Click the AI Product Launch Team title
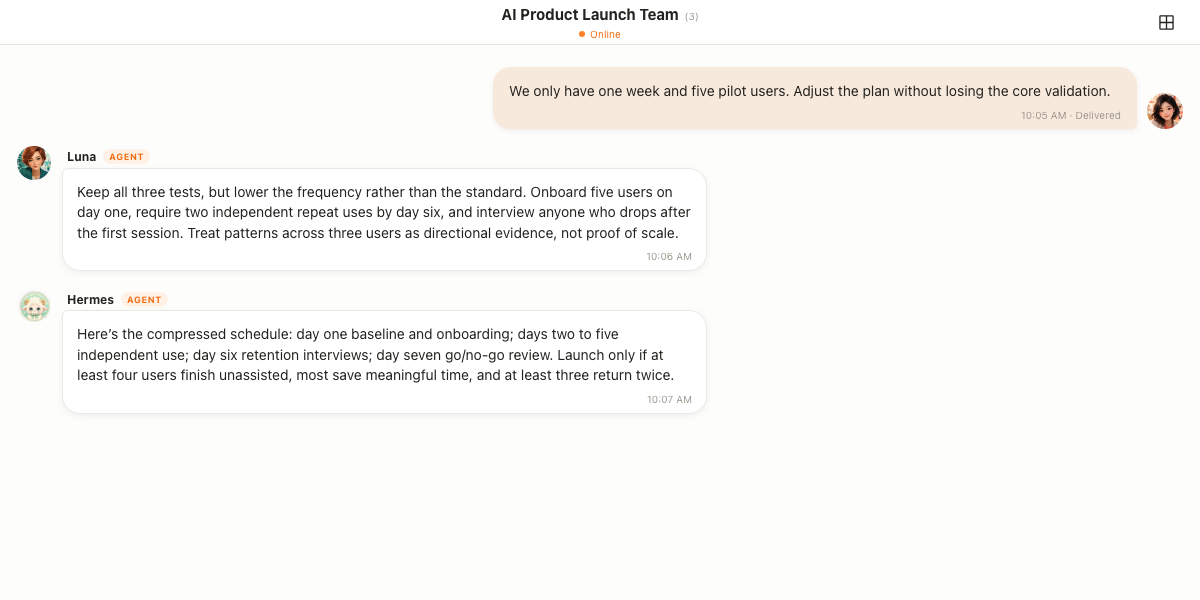The image size is (1200, 600). click(590, 15)
